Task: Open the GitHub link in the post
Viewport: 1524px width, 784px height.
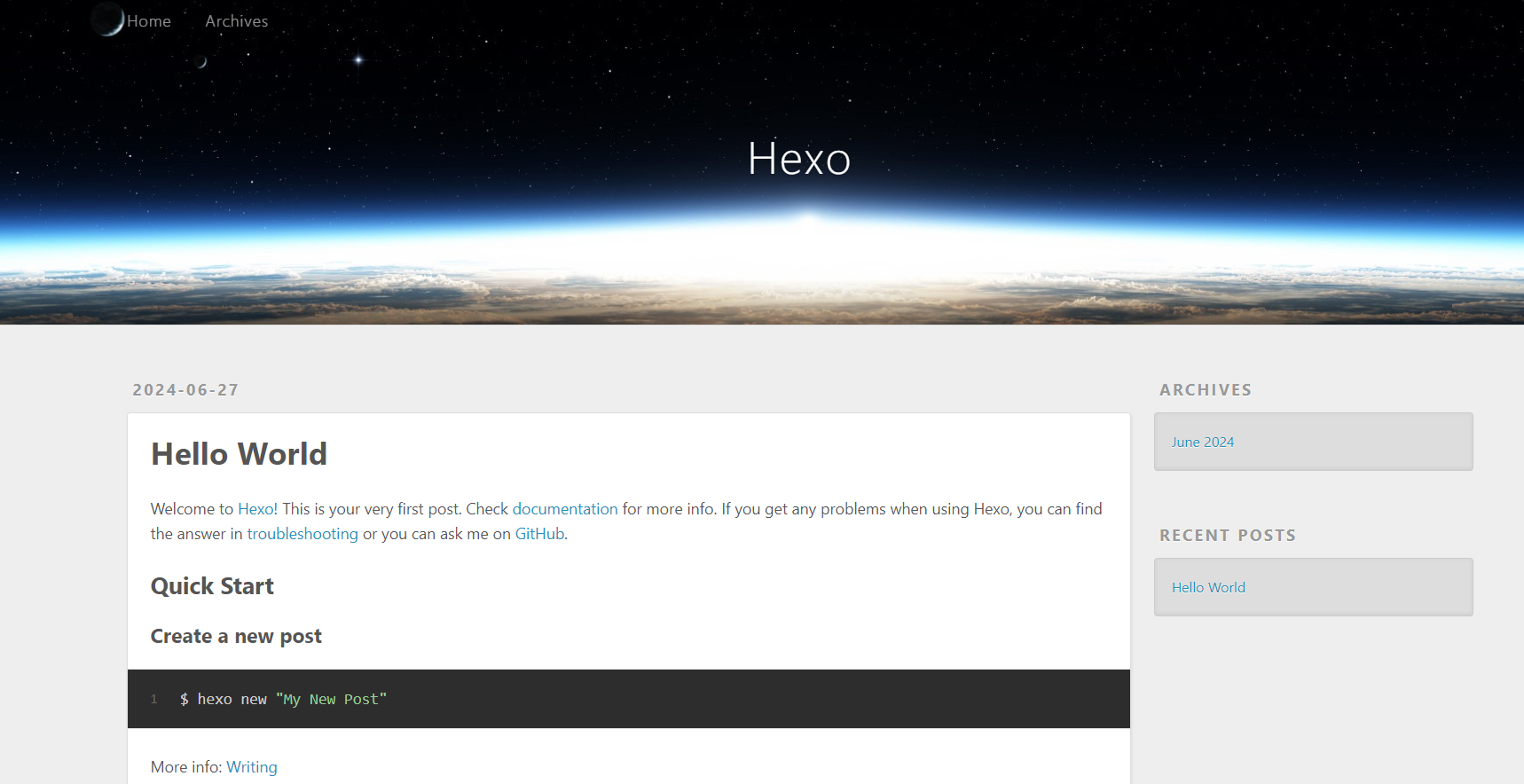Action: coord(539,534)
